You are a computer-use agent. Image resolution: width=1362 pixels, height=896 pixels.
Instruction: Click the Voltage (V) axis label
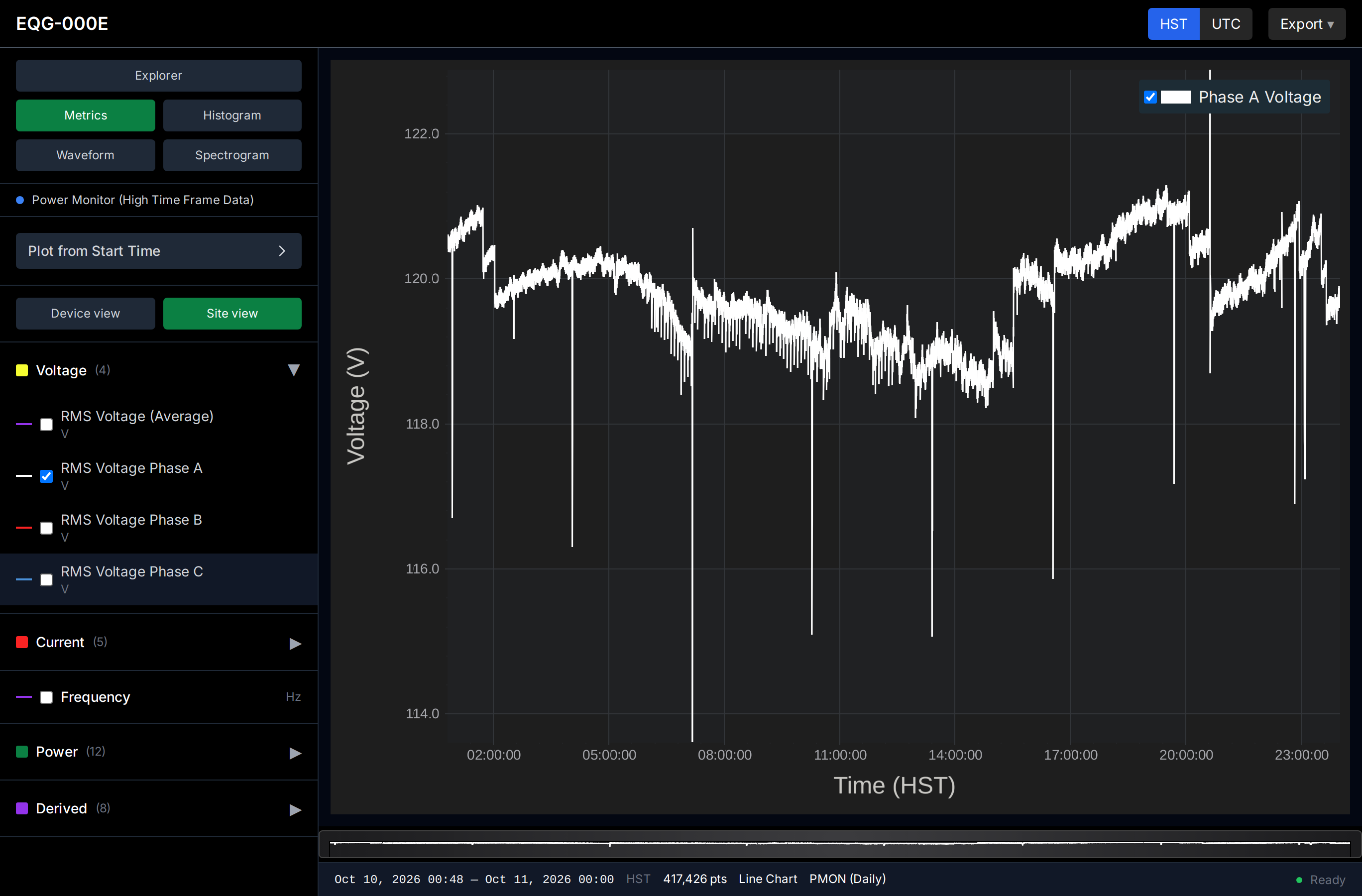356,406
